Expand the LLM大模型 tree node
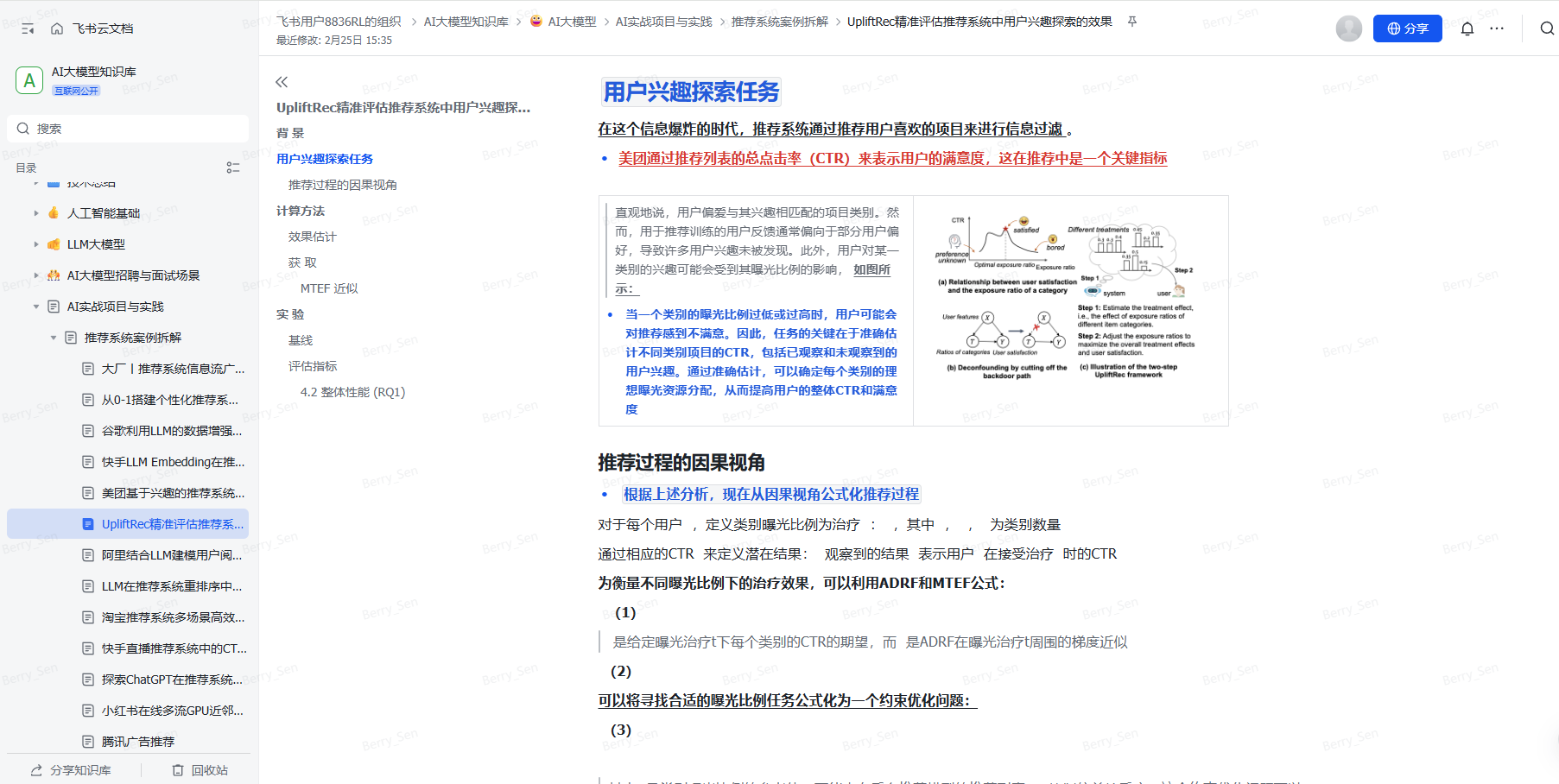The width and height of the screenshot is (1559, 784). [36, 244]
